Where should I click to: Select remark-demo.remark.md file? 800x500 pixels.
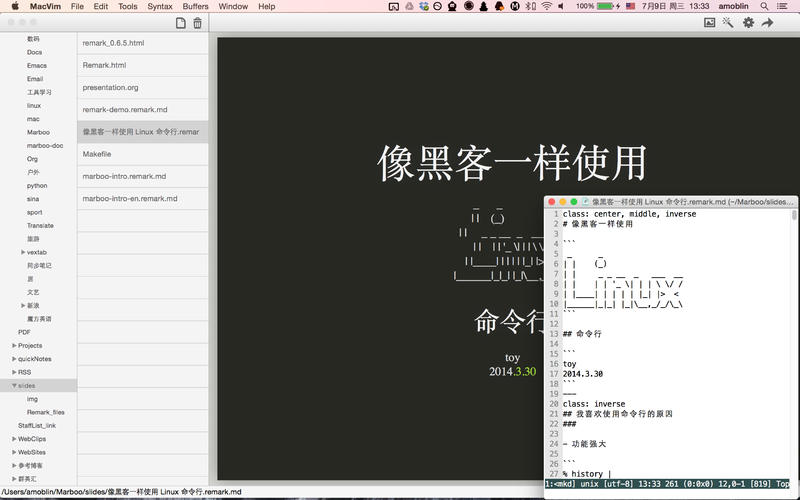(x=143, y=109)
